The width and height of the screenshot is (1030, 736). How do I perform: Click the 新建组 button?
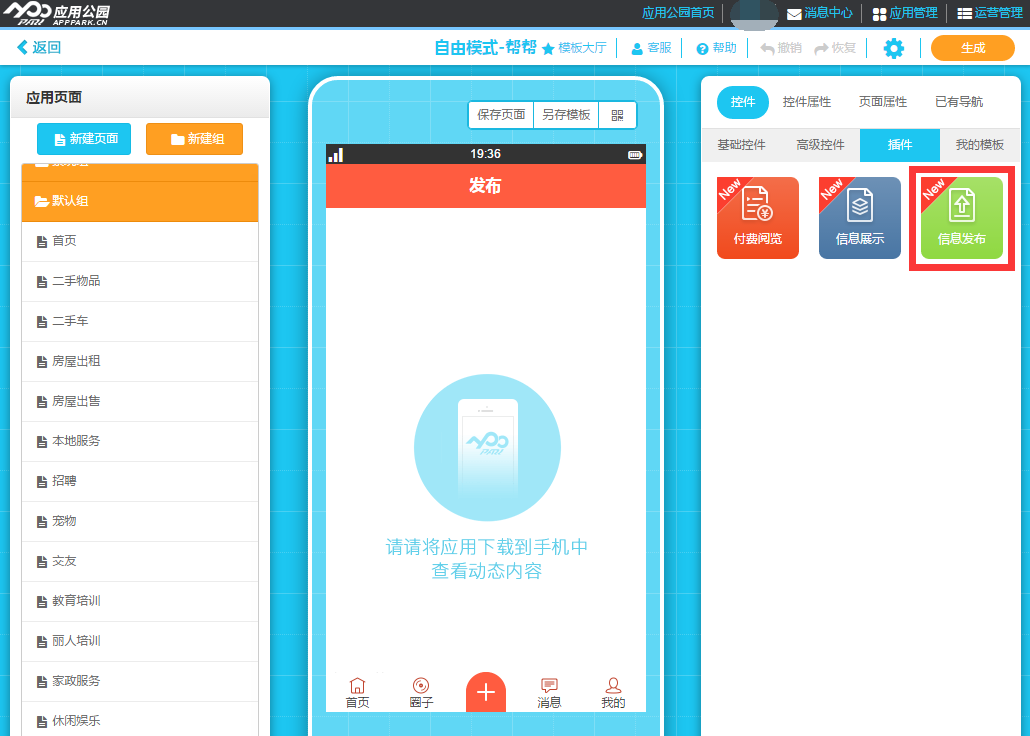(x=194, y=139)
